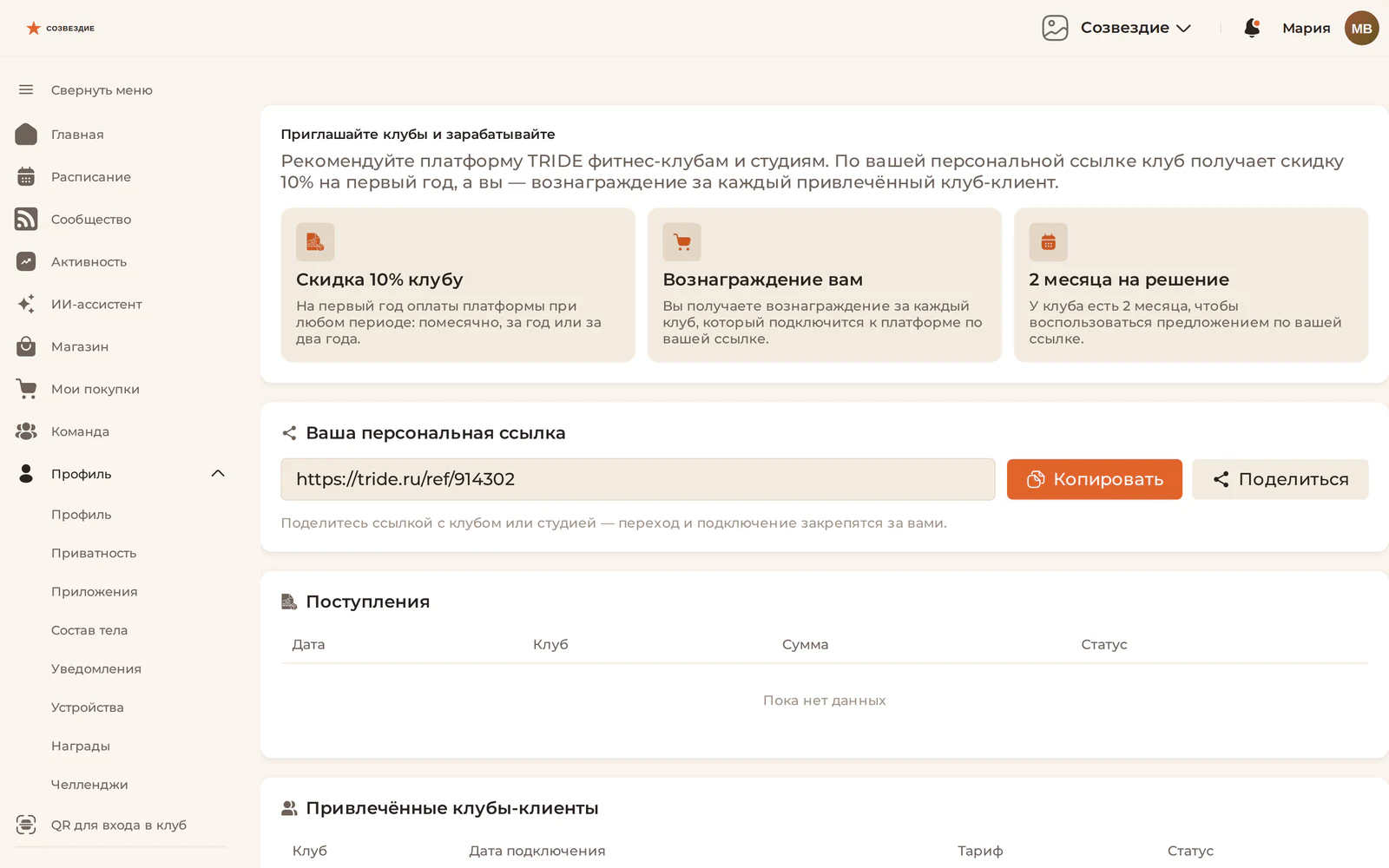Click the Сумма column header
The width and height of the screenshot is (1389, 868).
tap(805, 644)
